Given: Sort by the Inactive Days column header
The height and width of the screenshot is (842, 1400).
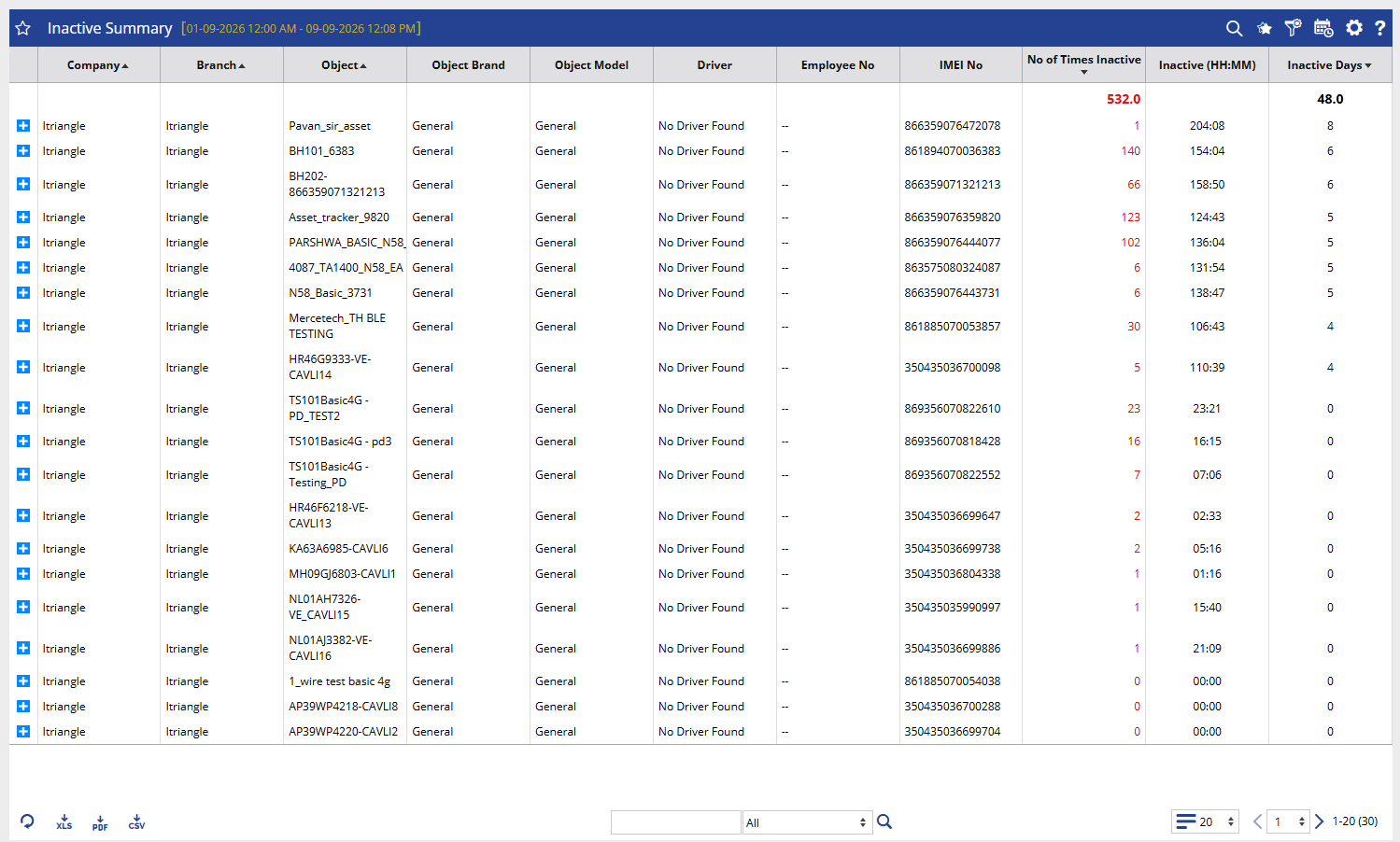Looking at the screenshot, I should (1329, 65).
